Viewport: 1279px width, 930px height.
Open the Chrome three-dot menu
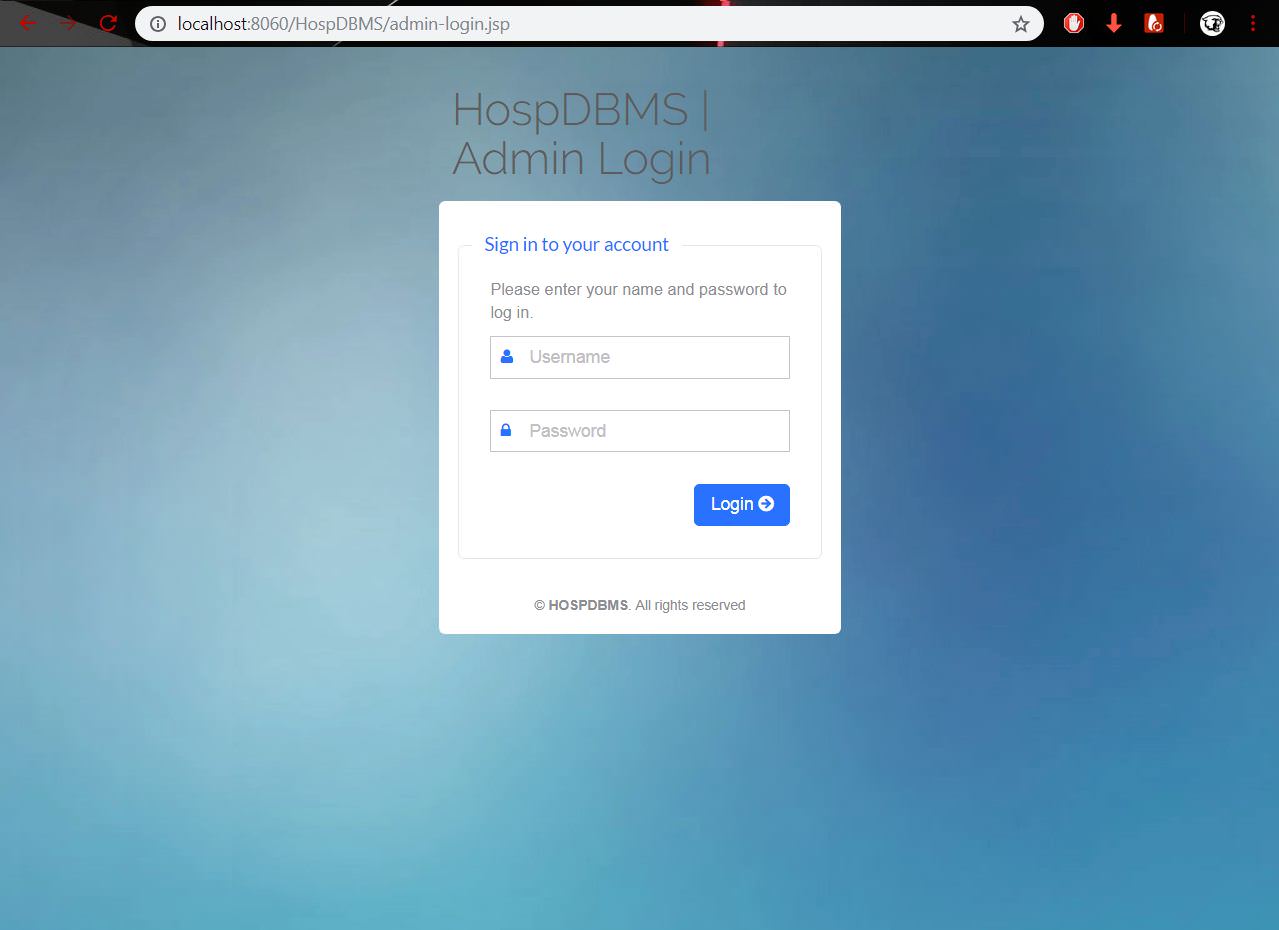1253,24
